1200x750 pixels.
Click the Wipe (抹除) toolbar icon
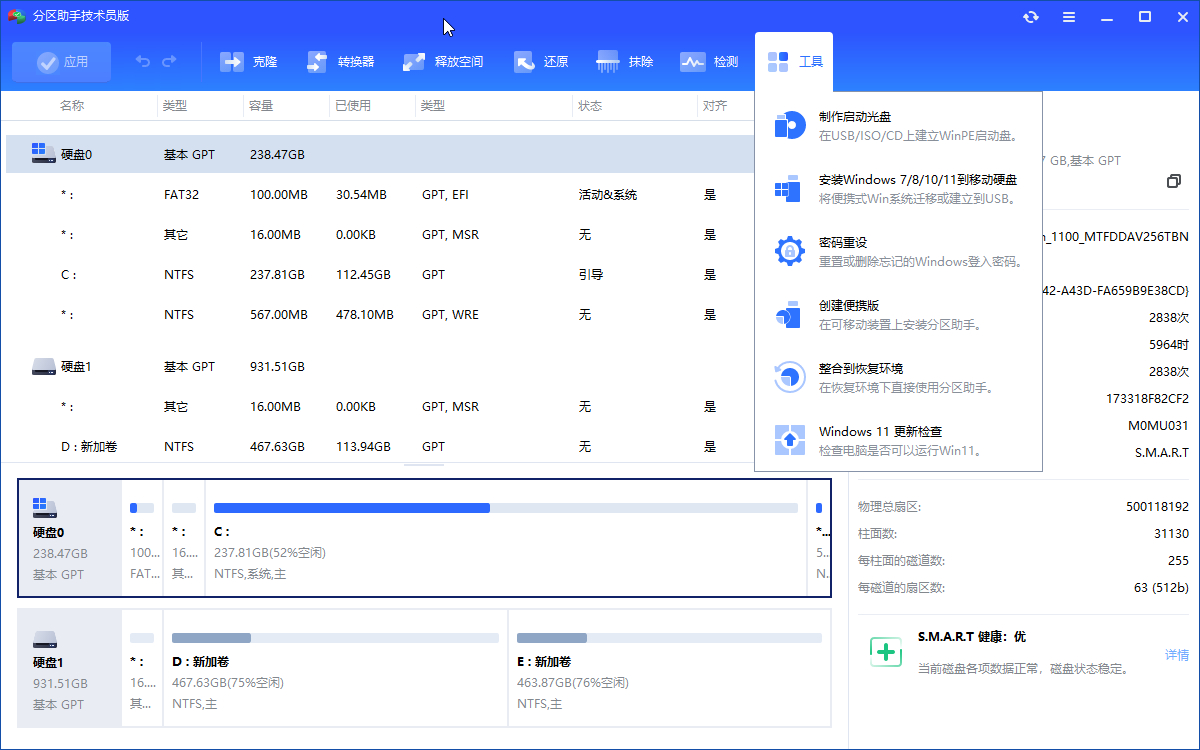point(608,62)
